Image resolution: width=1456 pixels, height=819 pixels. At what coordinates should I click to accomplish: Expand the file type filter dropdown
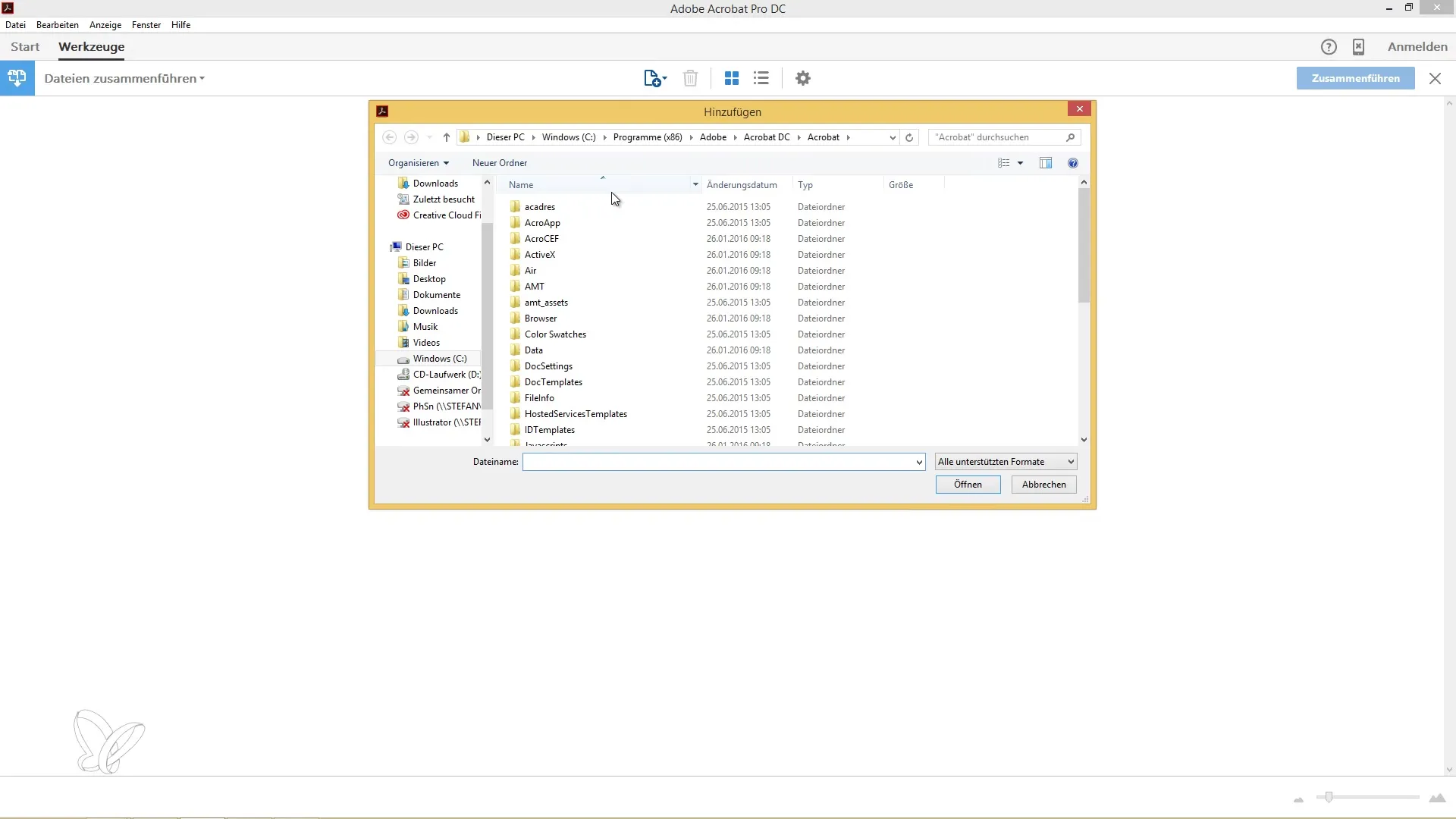coord(1073,462)
